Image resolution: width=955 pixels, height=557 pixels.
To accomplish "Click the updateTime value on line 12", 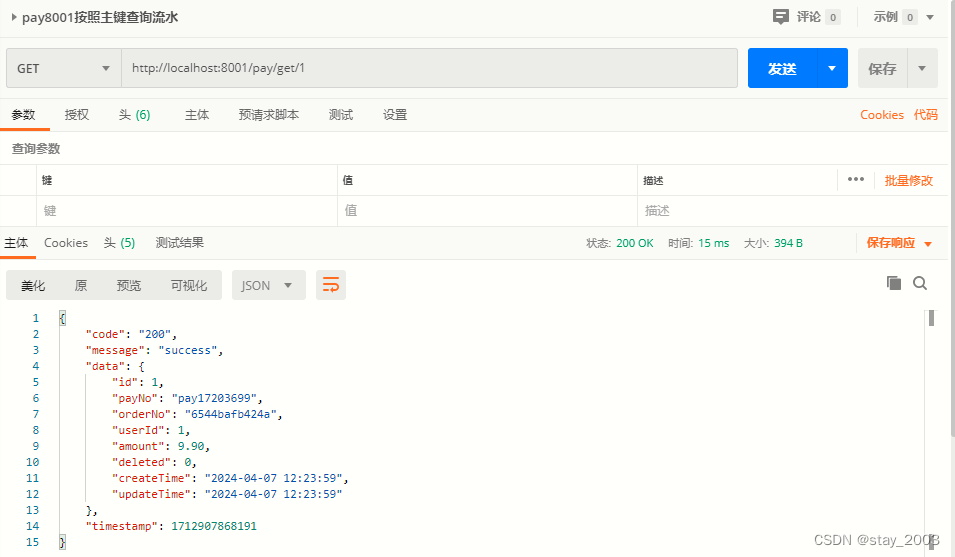I will [x=273, y=494].
